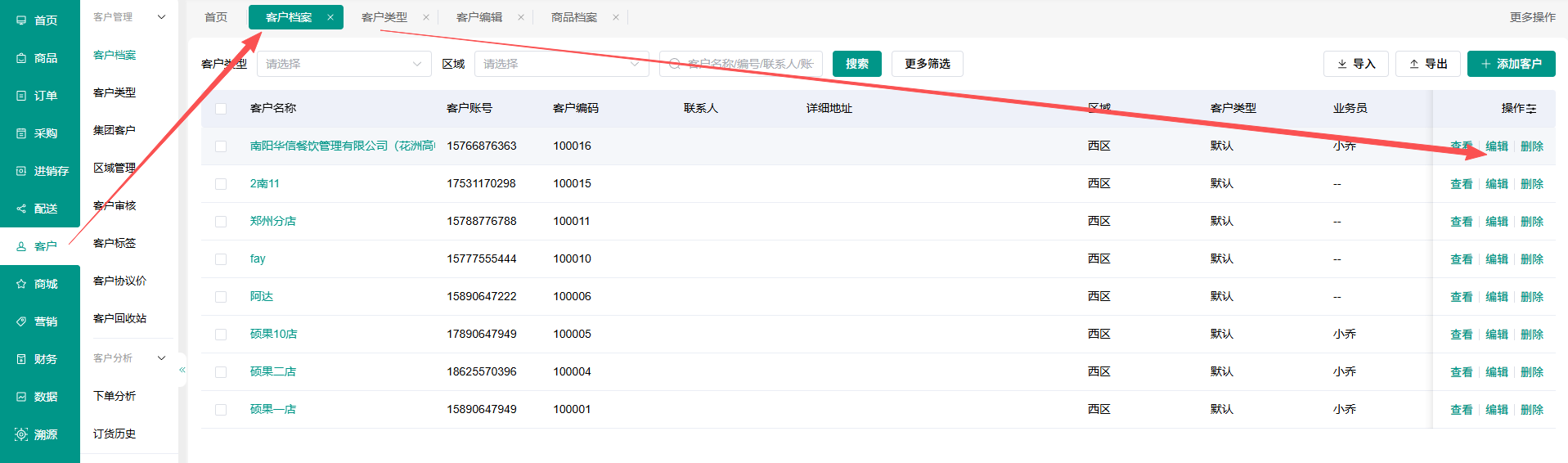
Task: Open customer name link 硕果10店
Action: click(x=274, y=334)
